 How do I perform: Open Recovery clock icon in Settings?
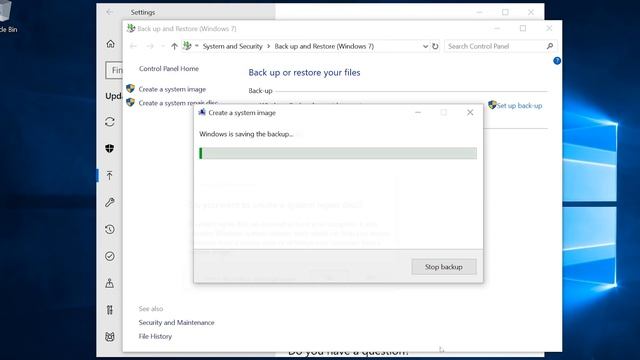[110, 229]
